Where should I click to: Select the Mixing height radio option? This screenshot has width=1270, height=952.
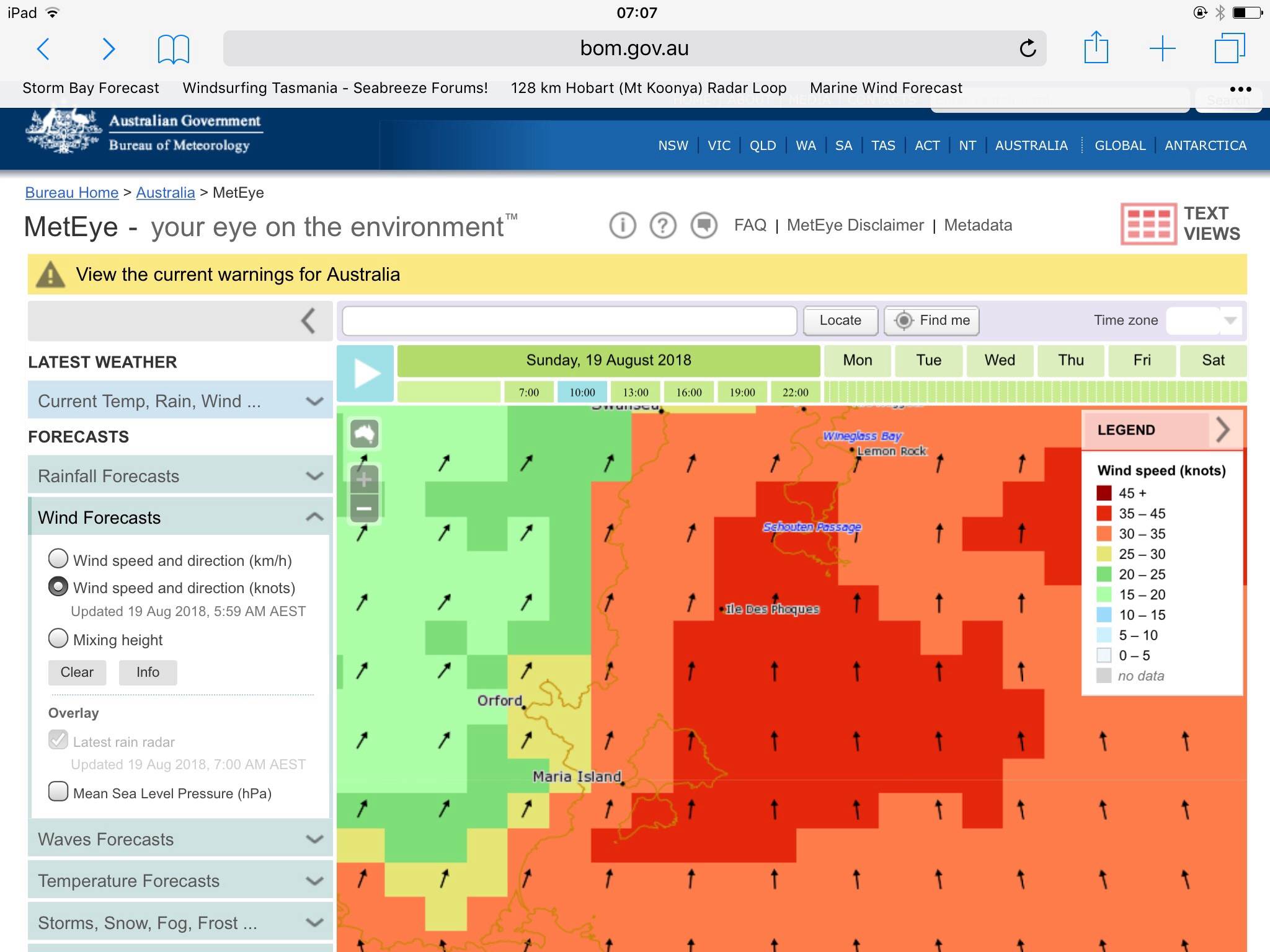pyautogui.click(x=58, y=638)
